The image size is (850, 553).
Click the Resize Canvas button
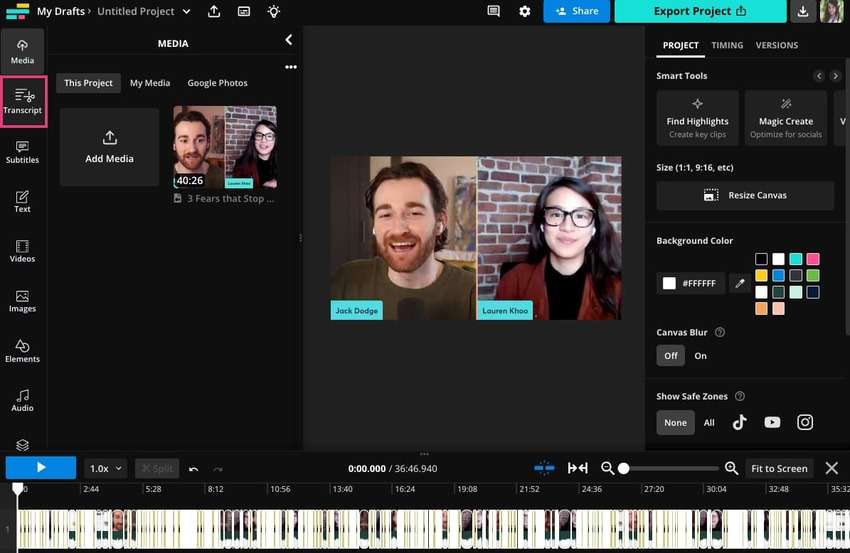pyautogui.click(x=745, y=195)
